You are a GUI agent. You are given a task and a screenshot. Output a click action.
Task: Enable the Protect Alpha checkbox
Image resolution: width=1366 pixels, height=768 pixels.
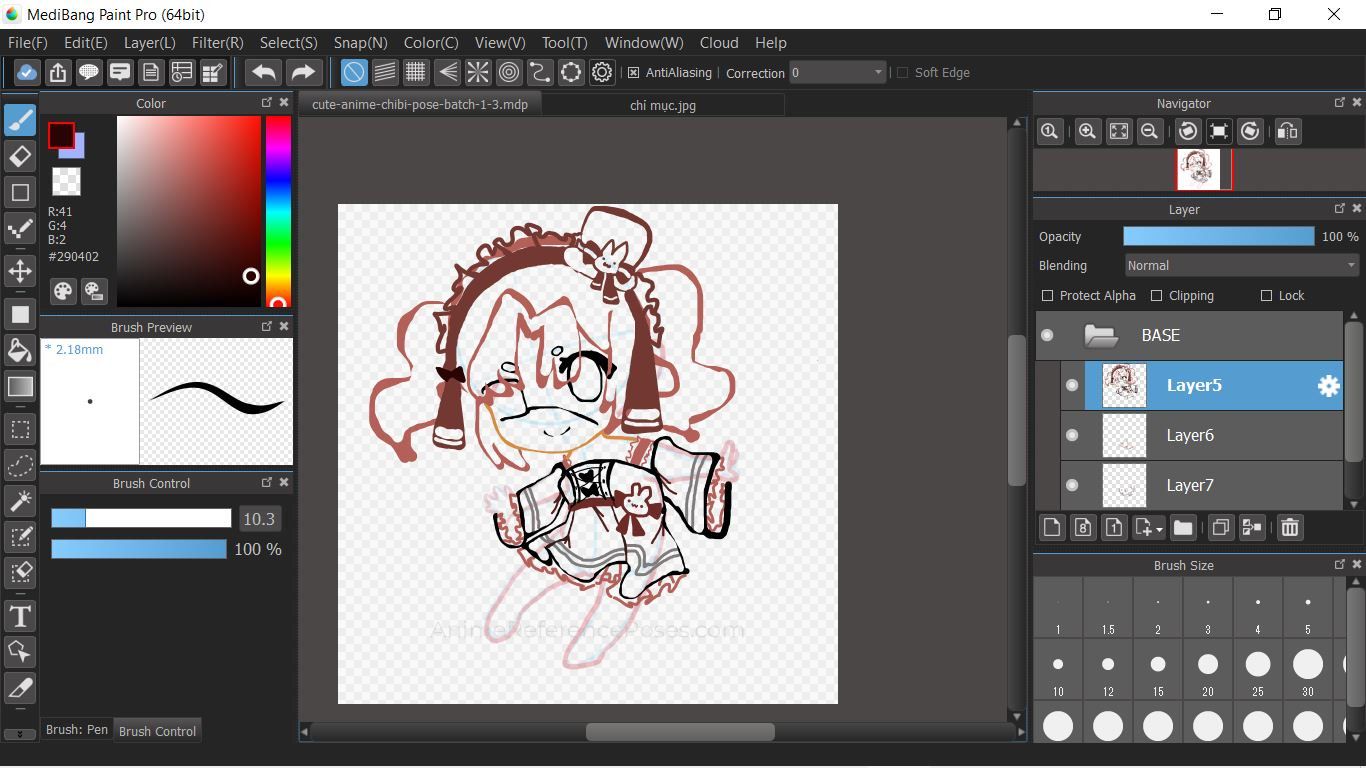1048,296
